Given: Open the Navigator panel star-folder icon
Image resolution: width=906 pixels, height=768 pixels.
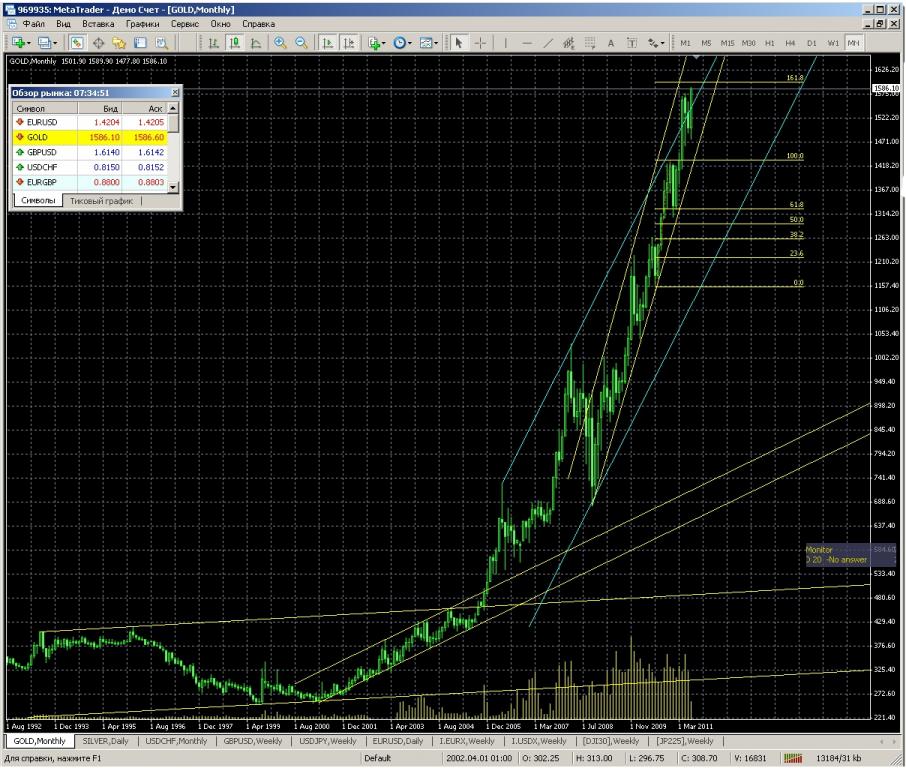Looking at the screenshot, I should [x=119, y=43].
